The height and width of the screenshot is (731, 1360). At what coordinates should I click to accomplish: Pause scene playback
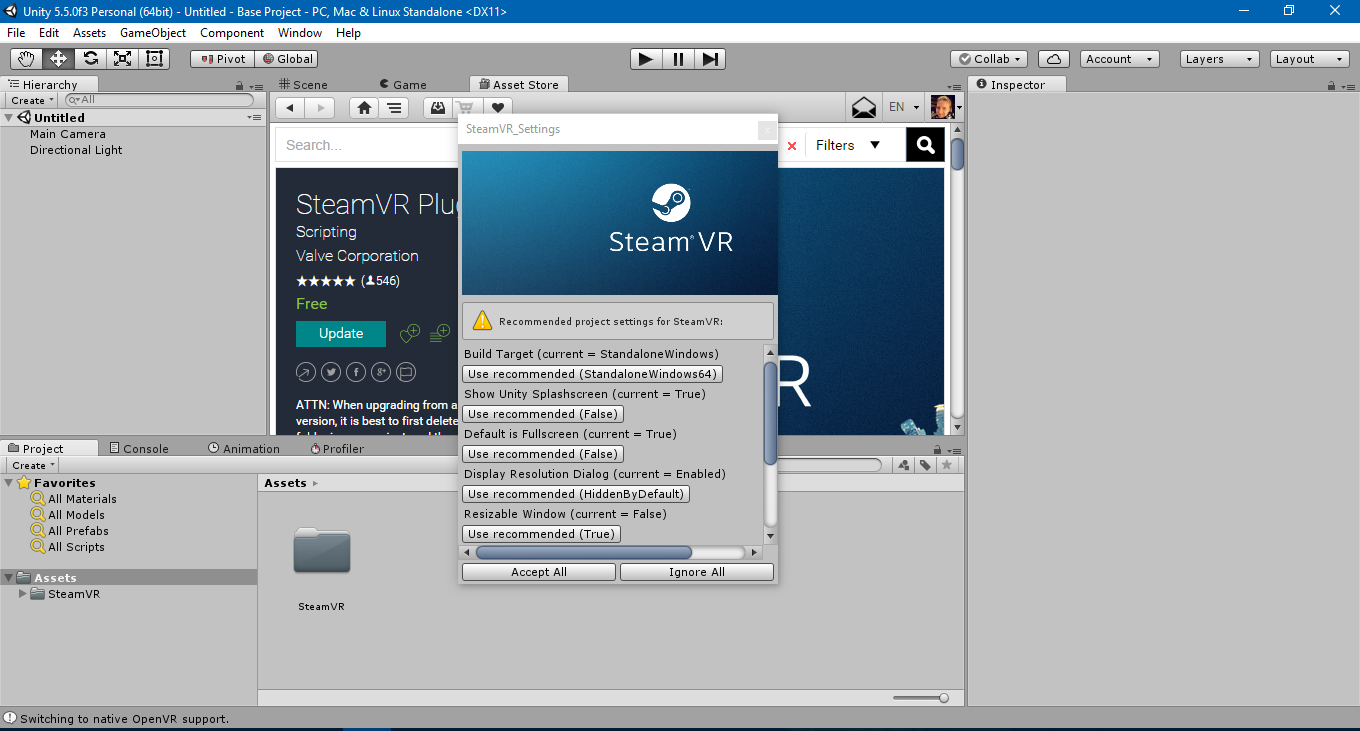click(677, 59)
